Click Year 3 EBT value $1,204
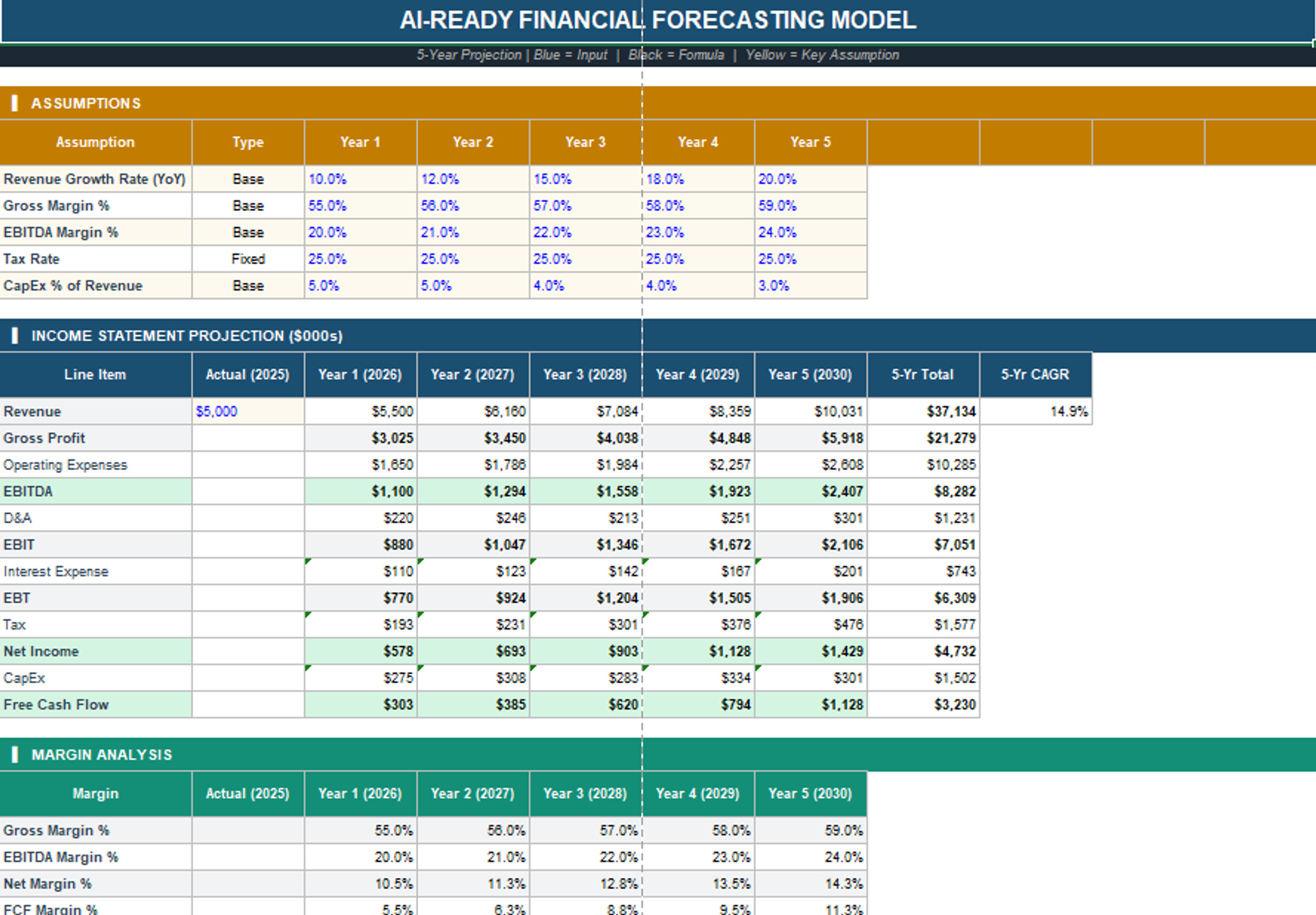This screenshot has width=1316, height=915. point(585,598)
